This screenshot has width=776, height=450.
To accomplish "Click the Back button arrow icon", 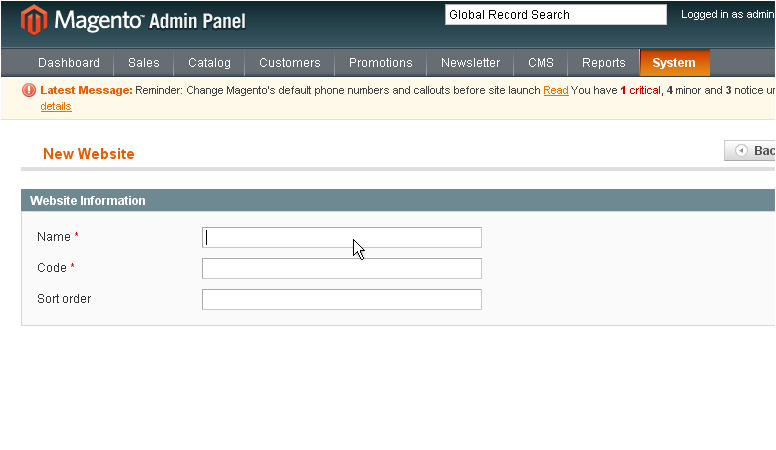I will tap(741, 150).
